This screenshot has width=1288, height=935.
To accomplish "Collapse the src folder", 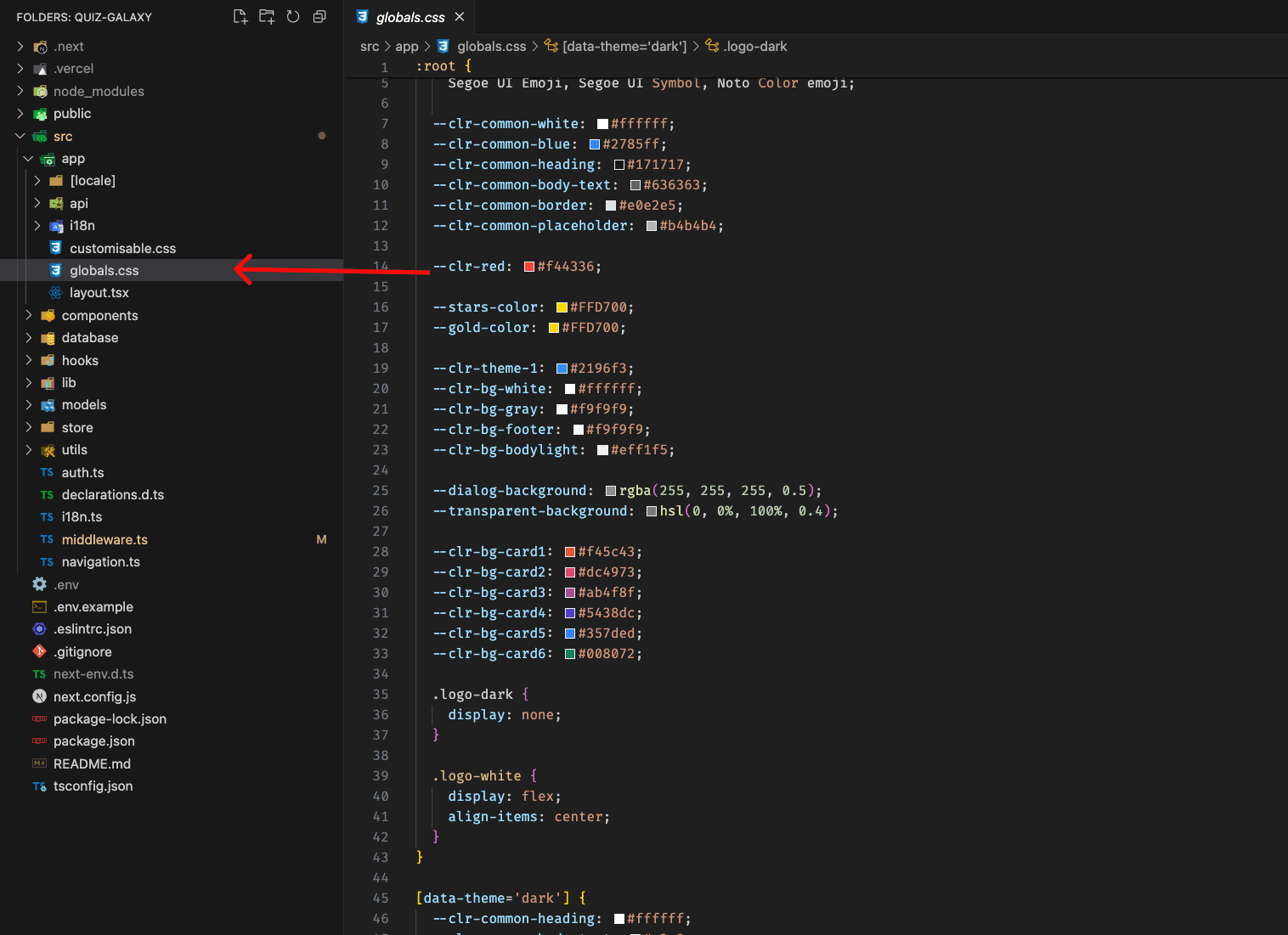I will point(20,137).
